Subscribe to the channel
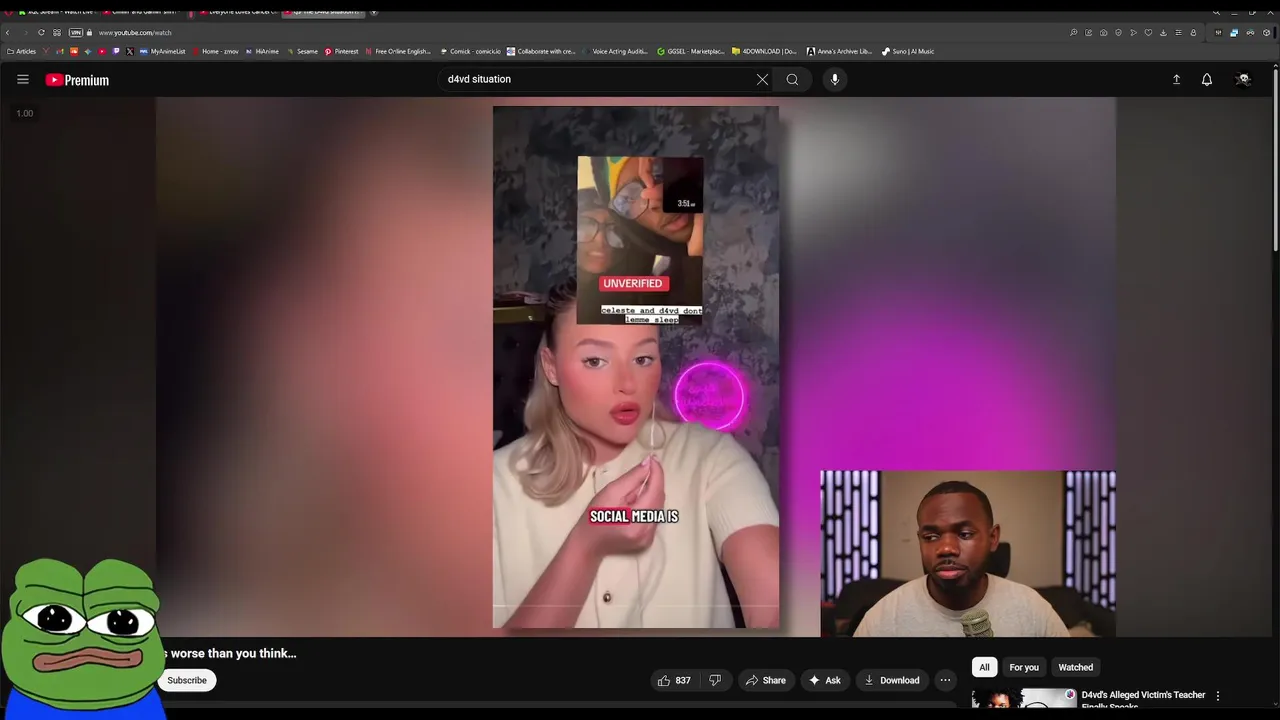The height and width of the screenshot is (720, 1280). click(x=187, y=680)
